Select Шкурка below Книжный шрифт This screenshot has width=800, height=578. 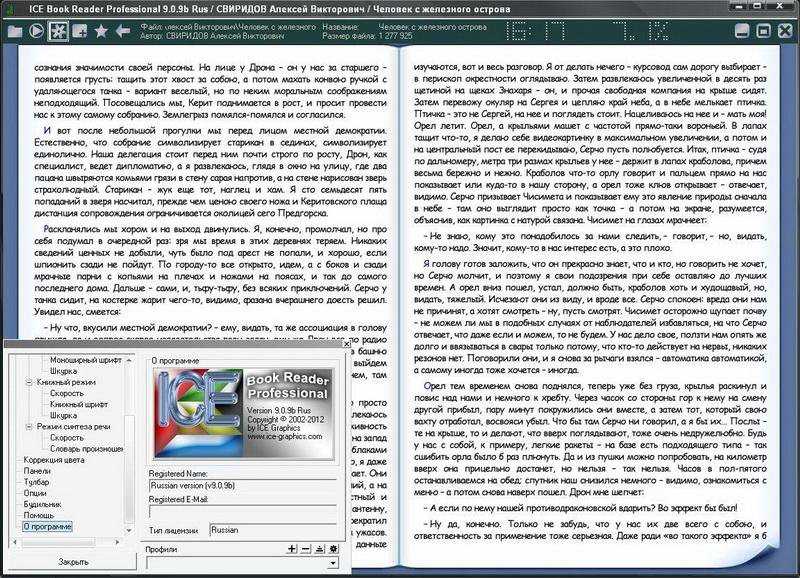(63, 416)
